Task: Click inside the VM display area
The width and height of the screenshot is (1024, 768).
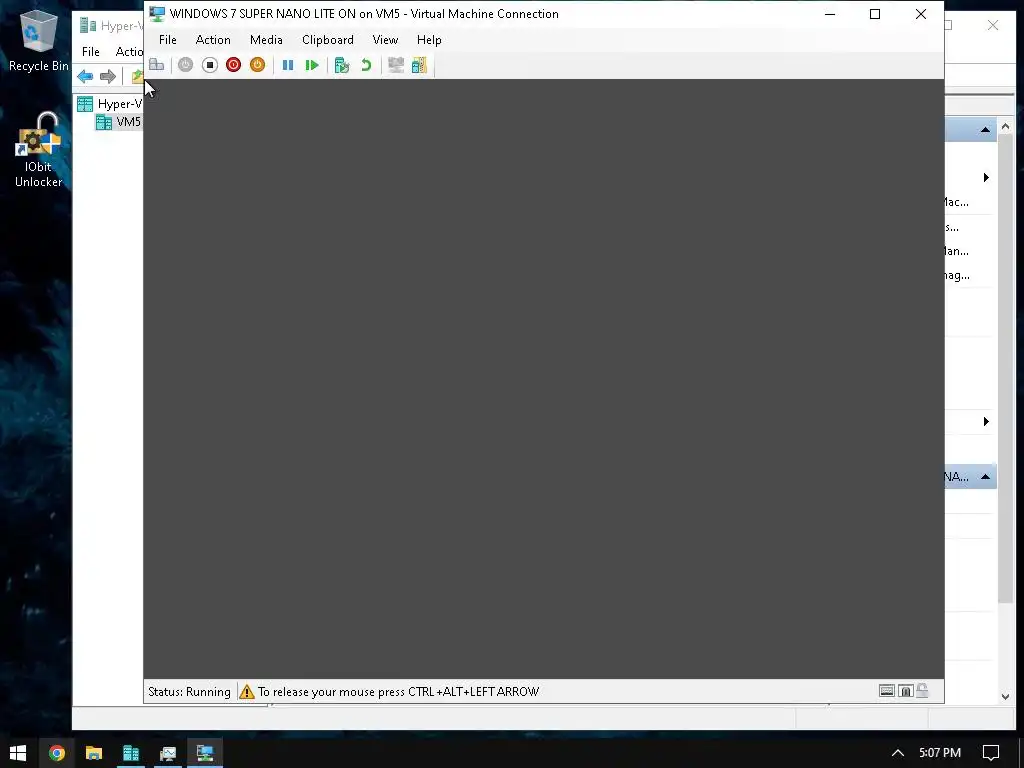Action: click(543, 379)
